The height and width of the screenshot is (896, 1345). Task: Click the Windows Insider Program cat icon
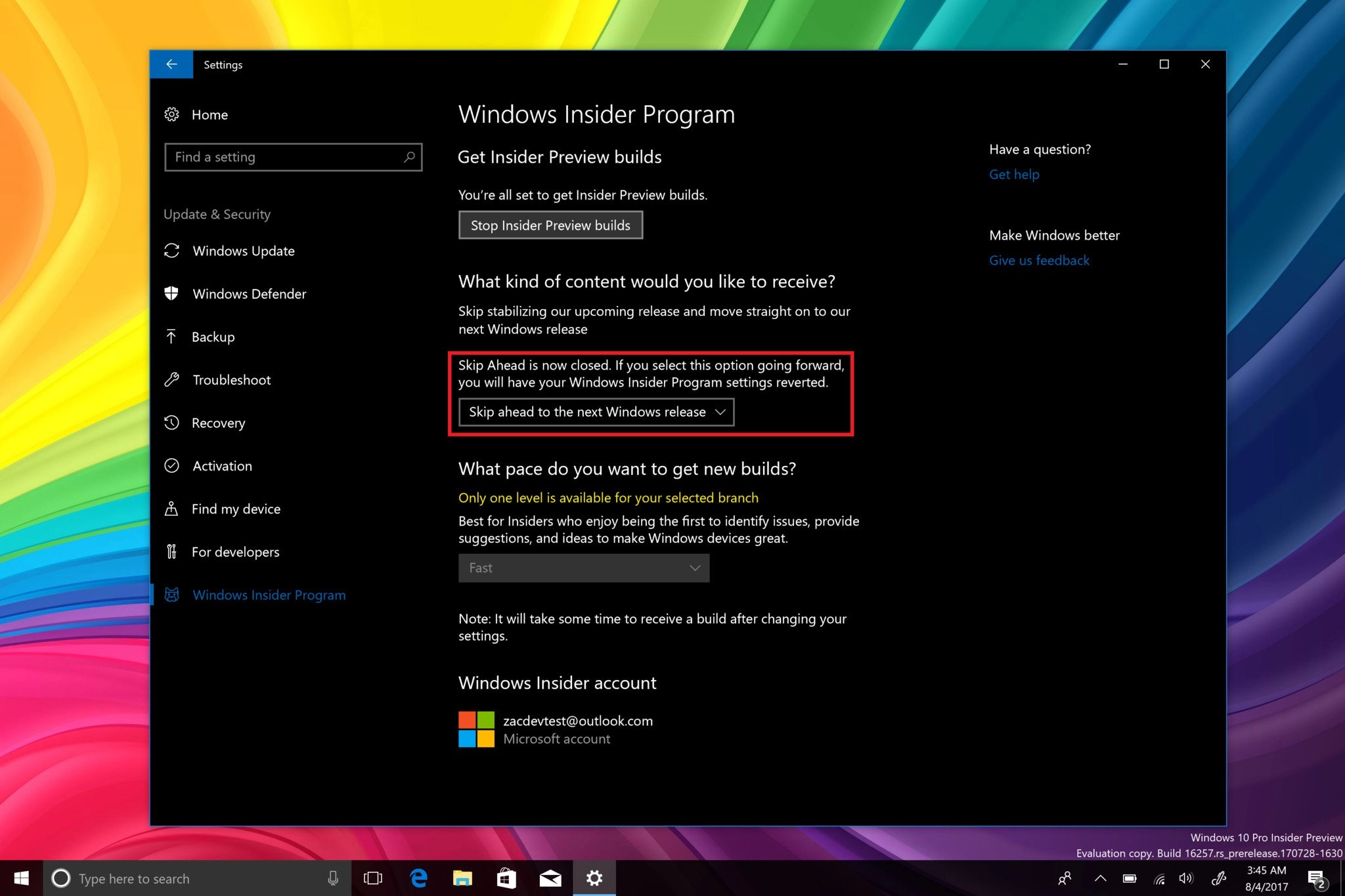coord(171,595)
